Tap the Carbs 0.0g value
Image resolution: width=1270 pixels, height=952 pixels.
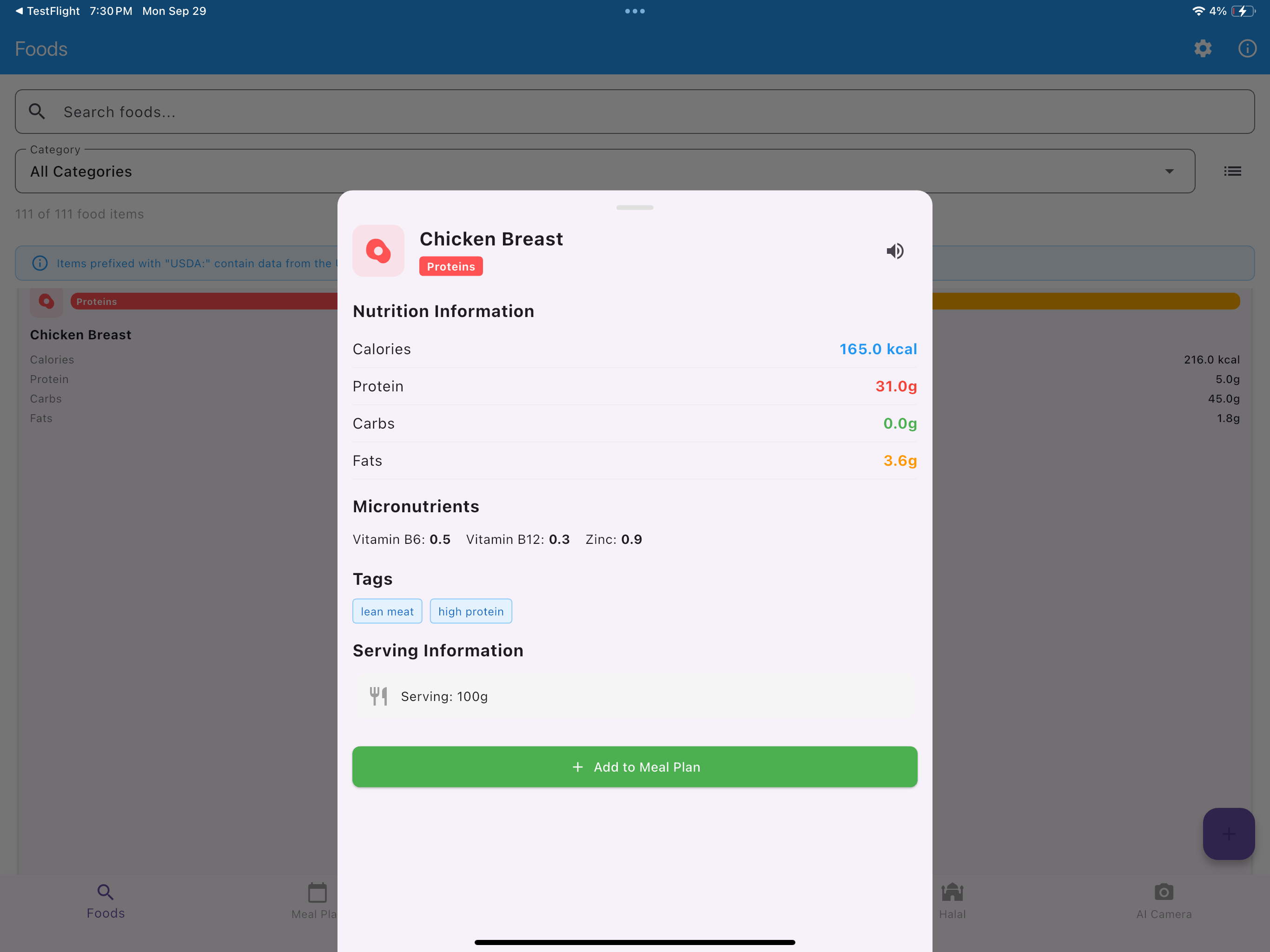click(900, 424)
